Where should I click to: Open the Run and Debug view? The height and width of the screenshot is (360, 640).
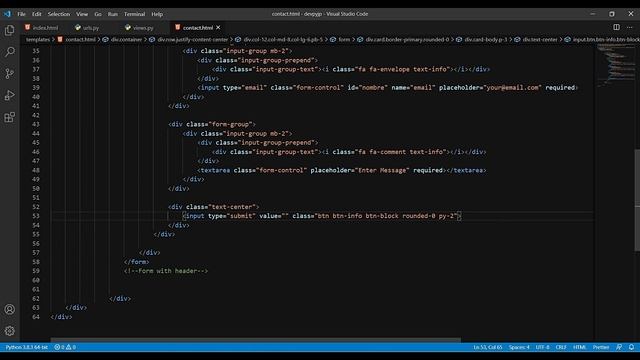[9, 96]
